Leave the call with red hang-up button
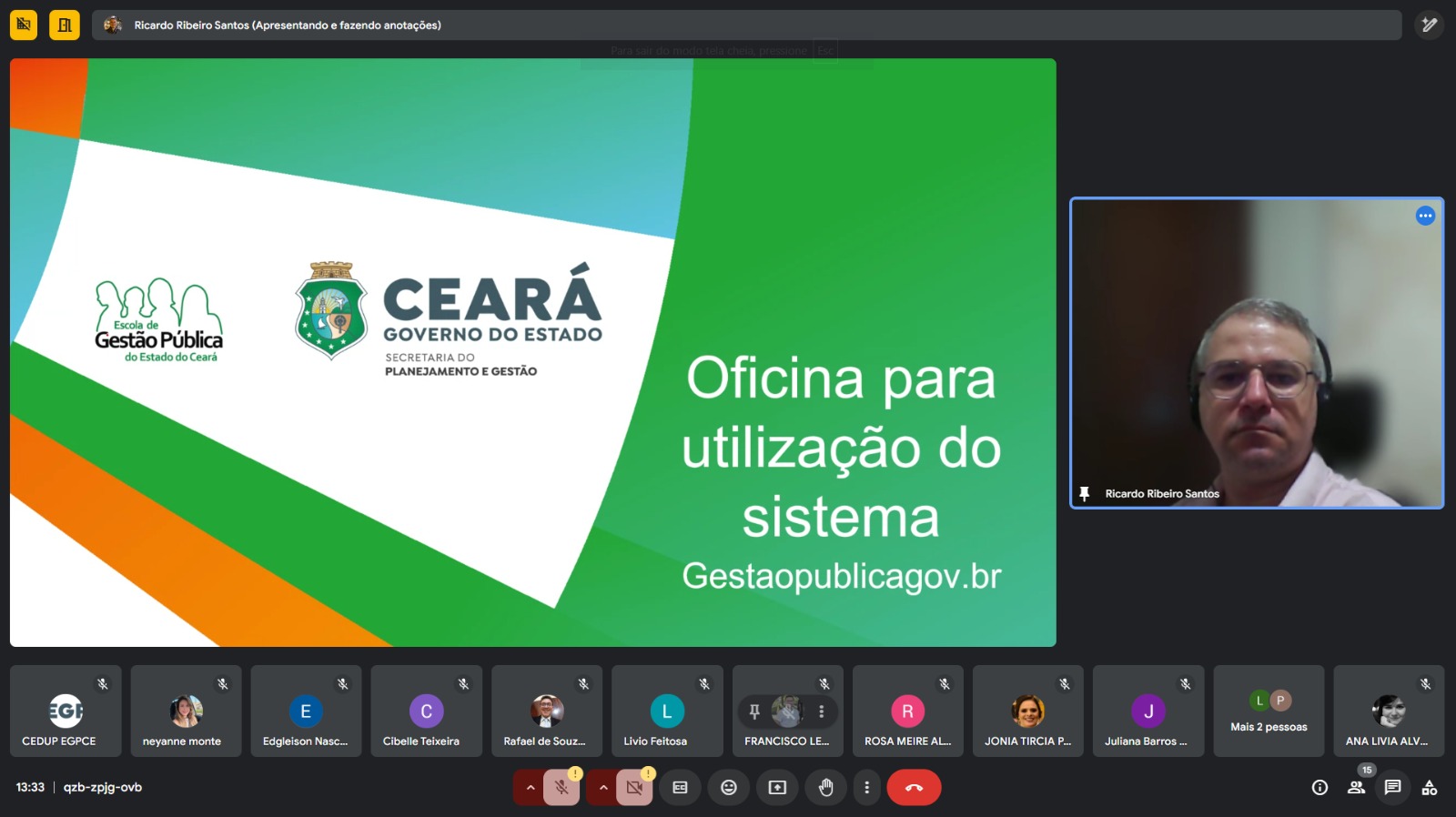 [914, 788]
